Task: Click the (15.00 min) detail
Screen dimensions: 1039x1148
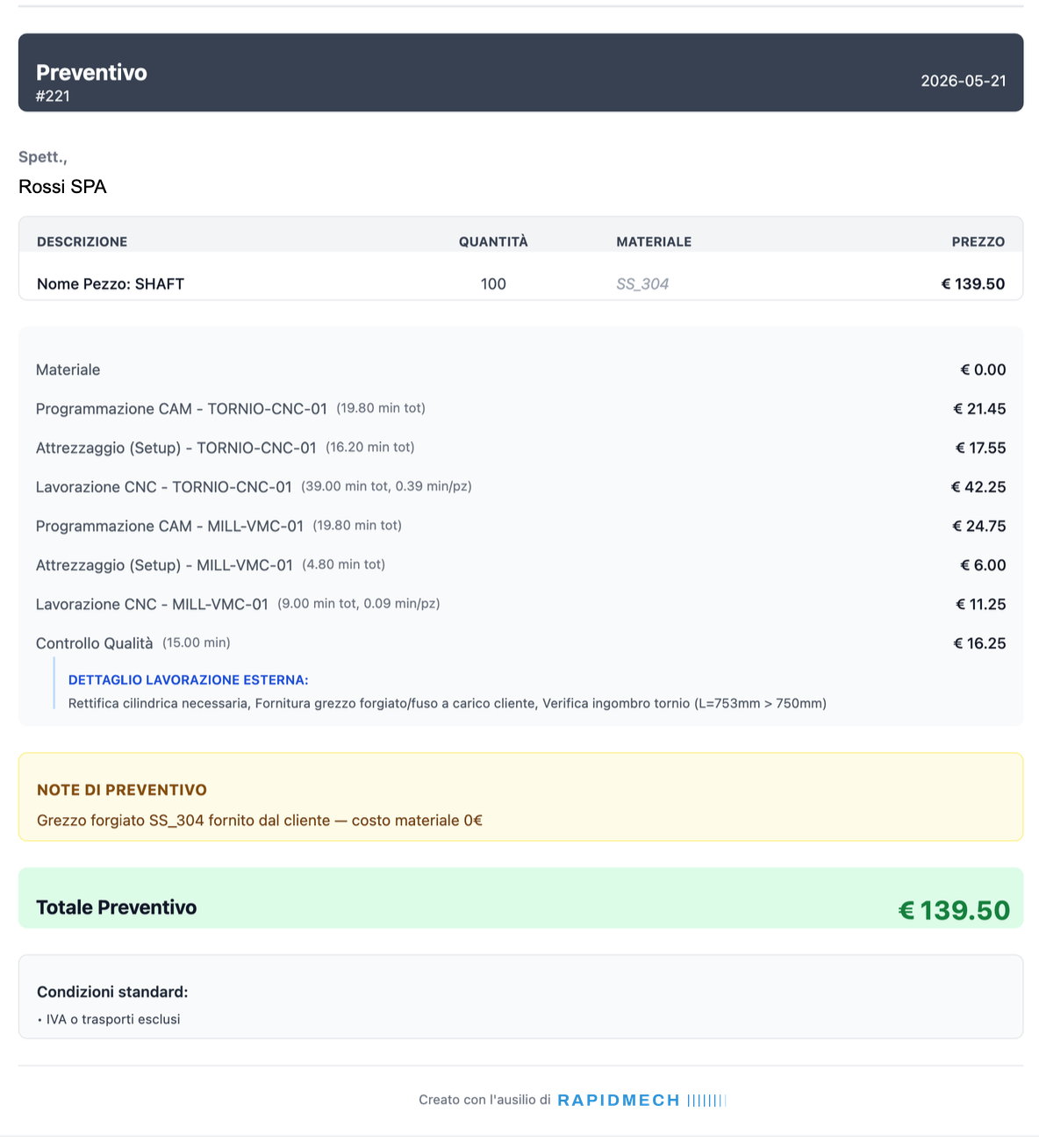Action: click(x=197, y=642)
